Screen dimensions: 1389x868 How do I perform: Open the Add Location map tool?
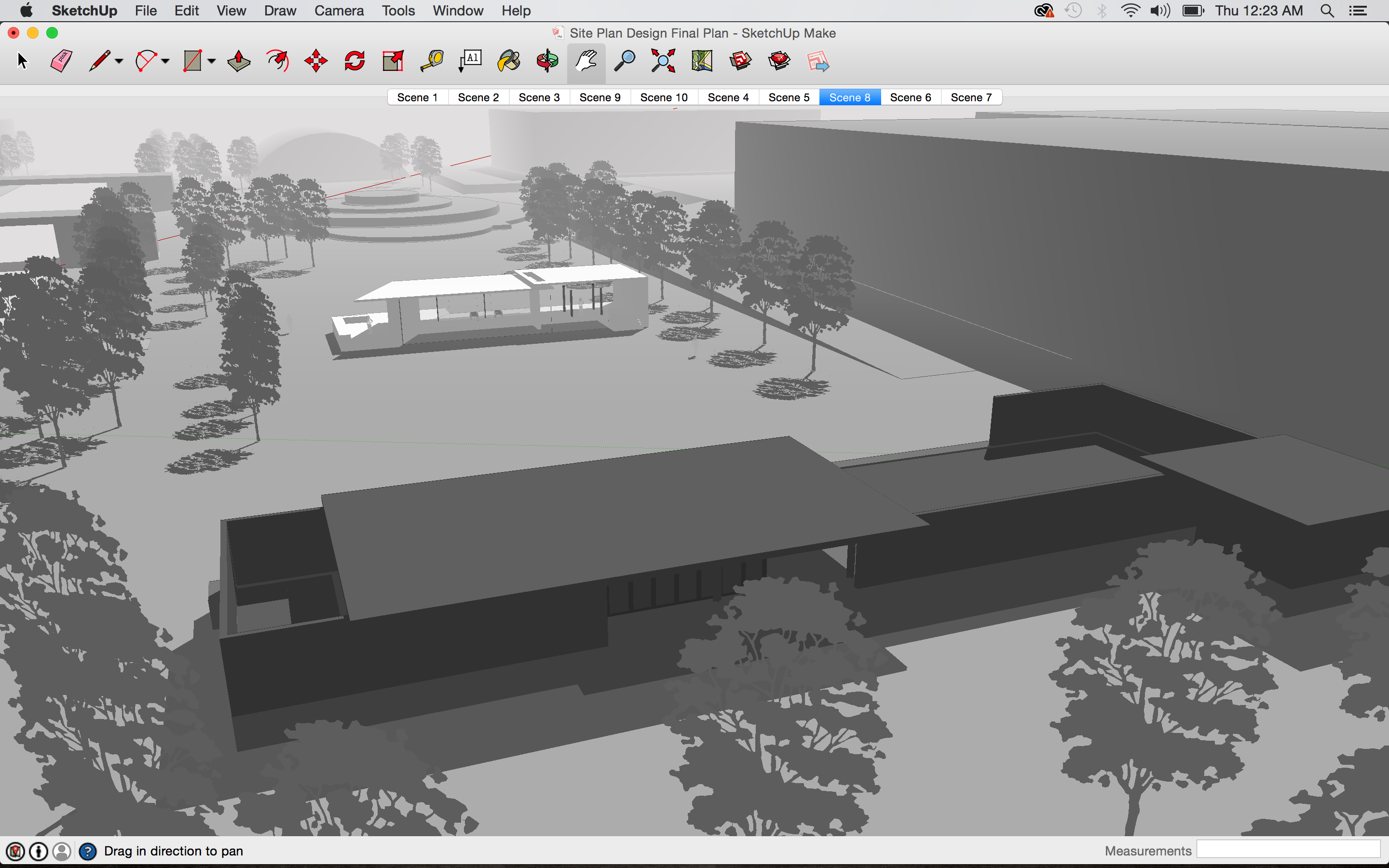pos(702,61)
